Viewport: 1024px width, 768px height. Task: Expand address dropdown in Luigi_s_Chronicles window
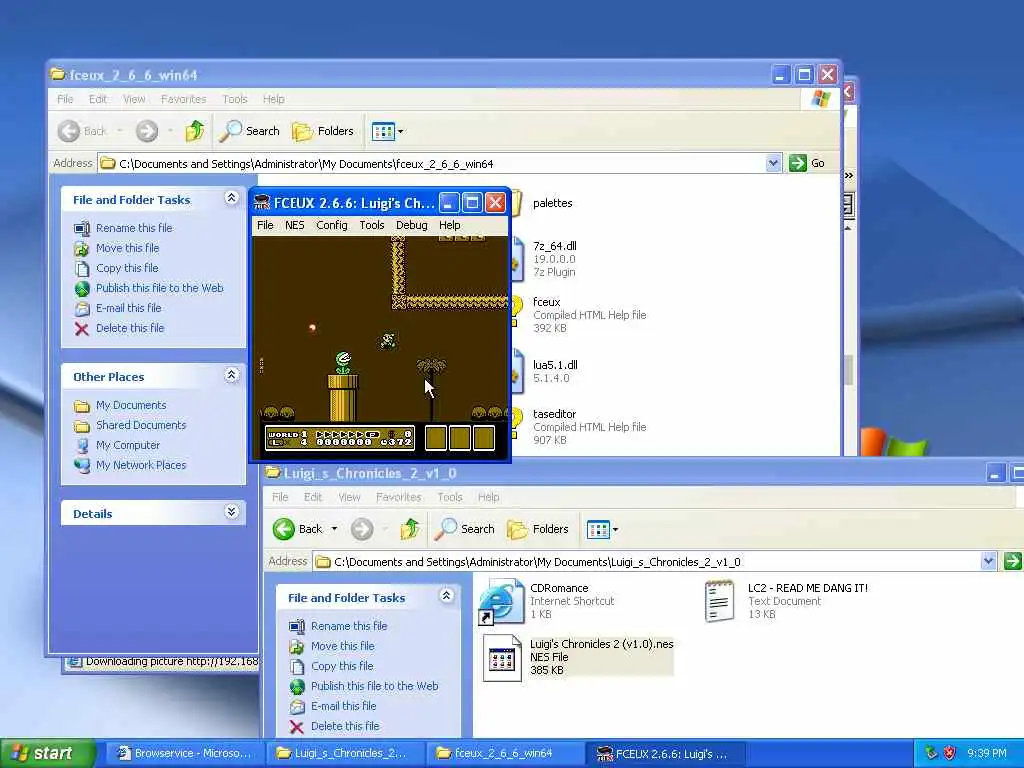989,561
